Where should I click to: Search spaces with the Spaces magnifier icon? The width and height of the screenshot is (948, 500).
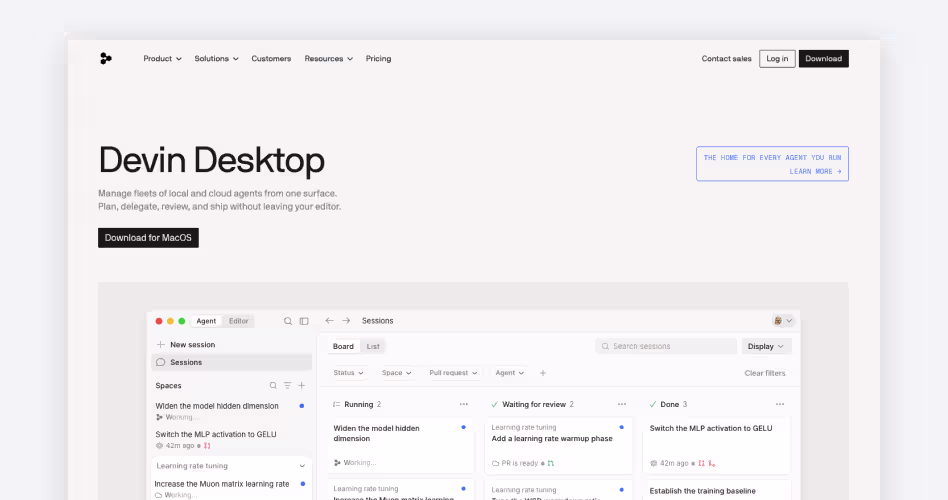pos(273,385)
